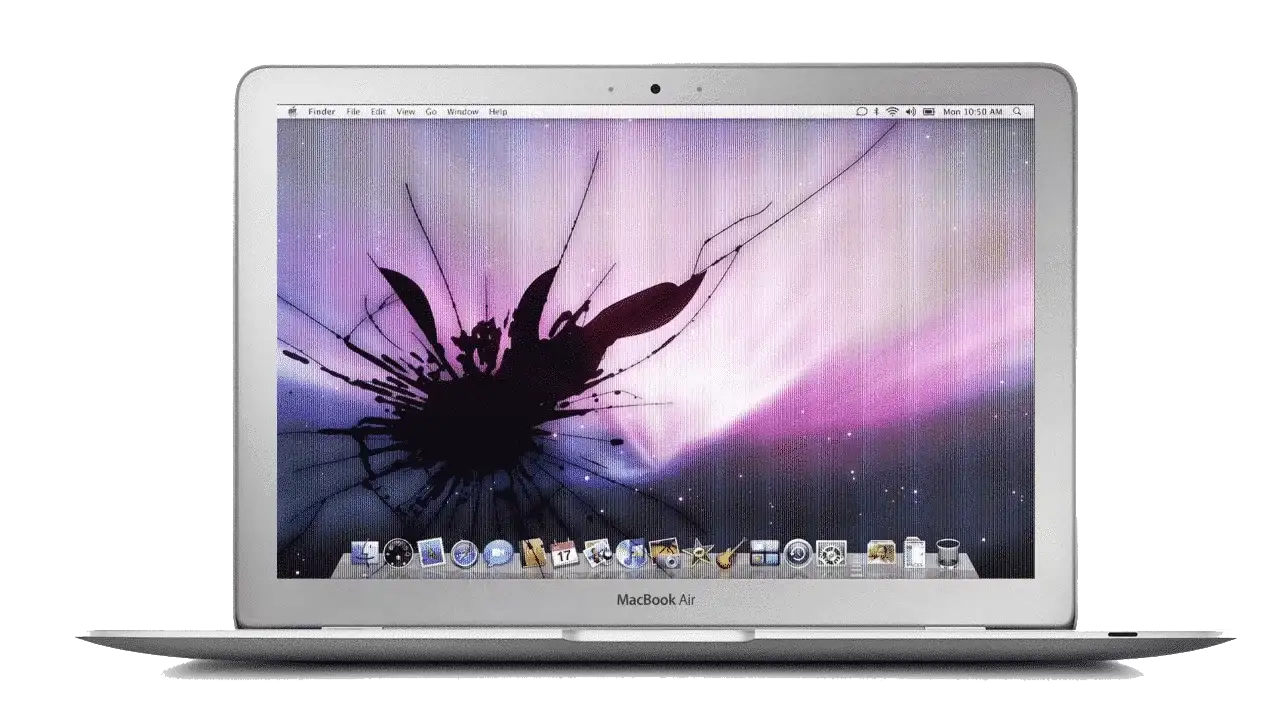Open the Trash in the dock
Viewport: 1280px width, 719px height.
coord(947,552)
